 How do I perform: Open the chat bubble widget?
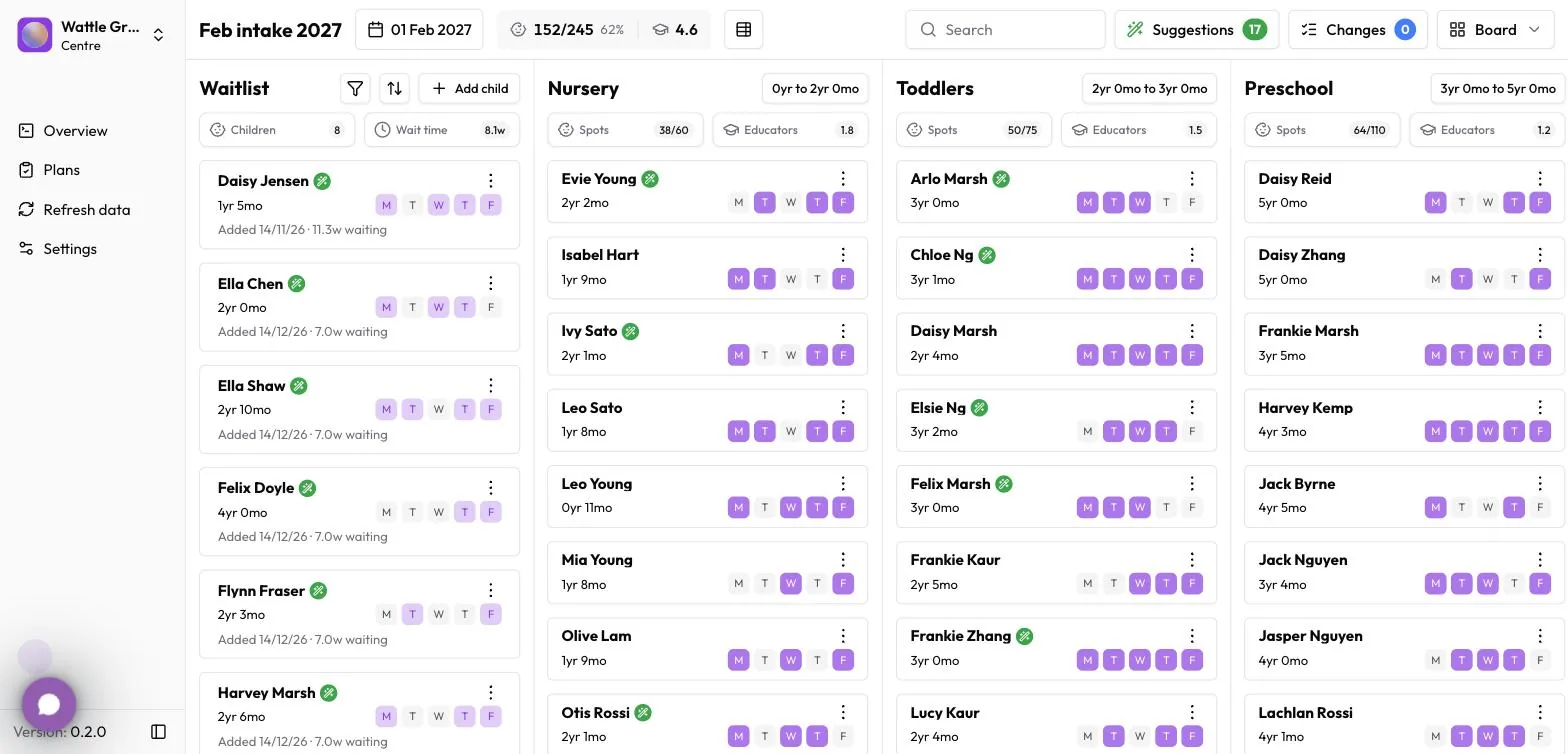coord(49,704)
